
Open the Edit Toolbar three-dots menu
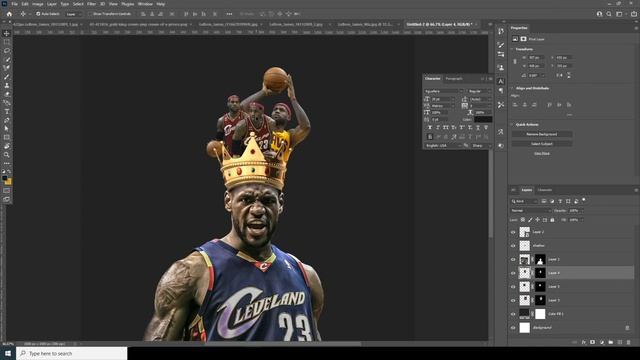[x=7, y=163]
